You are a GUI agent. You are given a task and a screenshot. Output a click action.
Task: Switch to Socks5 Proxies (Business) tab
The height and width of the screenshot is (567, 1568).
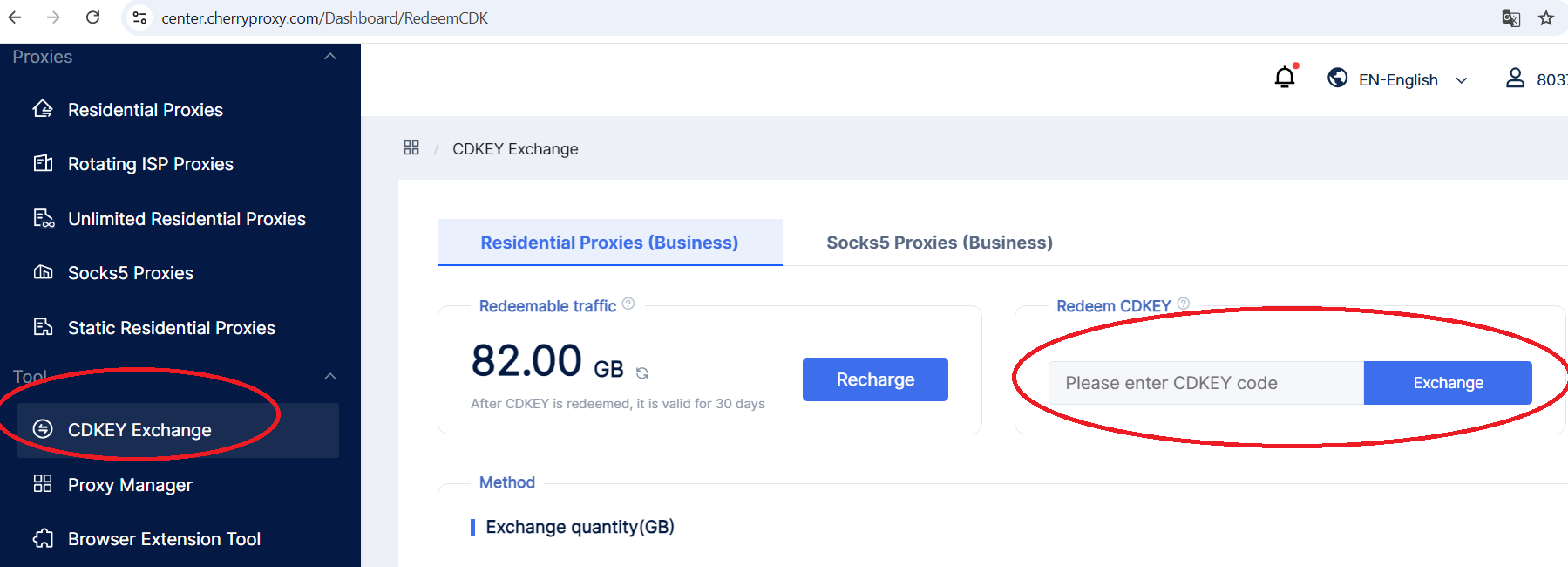pos(939,243)
